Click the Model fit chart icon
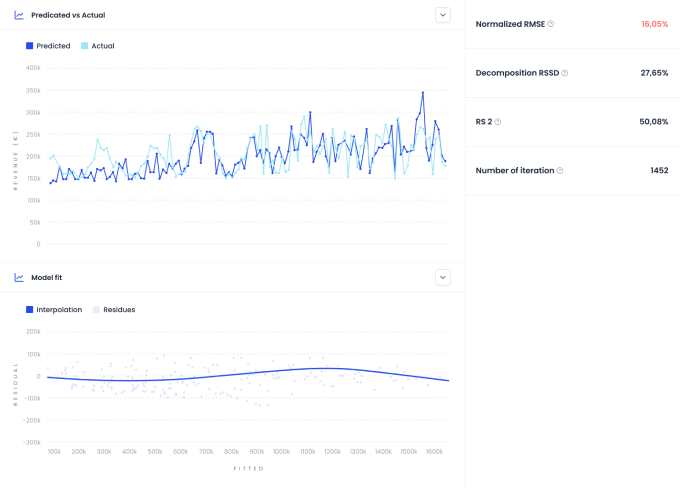The width and height of the screenshot is (680, 488). tap(19, 278)
